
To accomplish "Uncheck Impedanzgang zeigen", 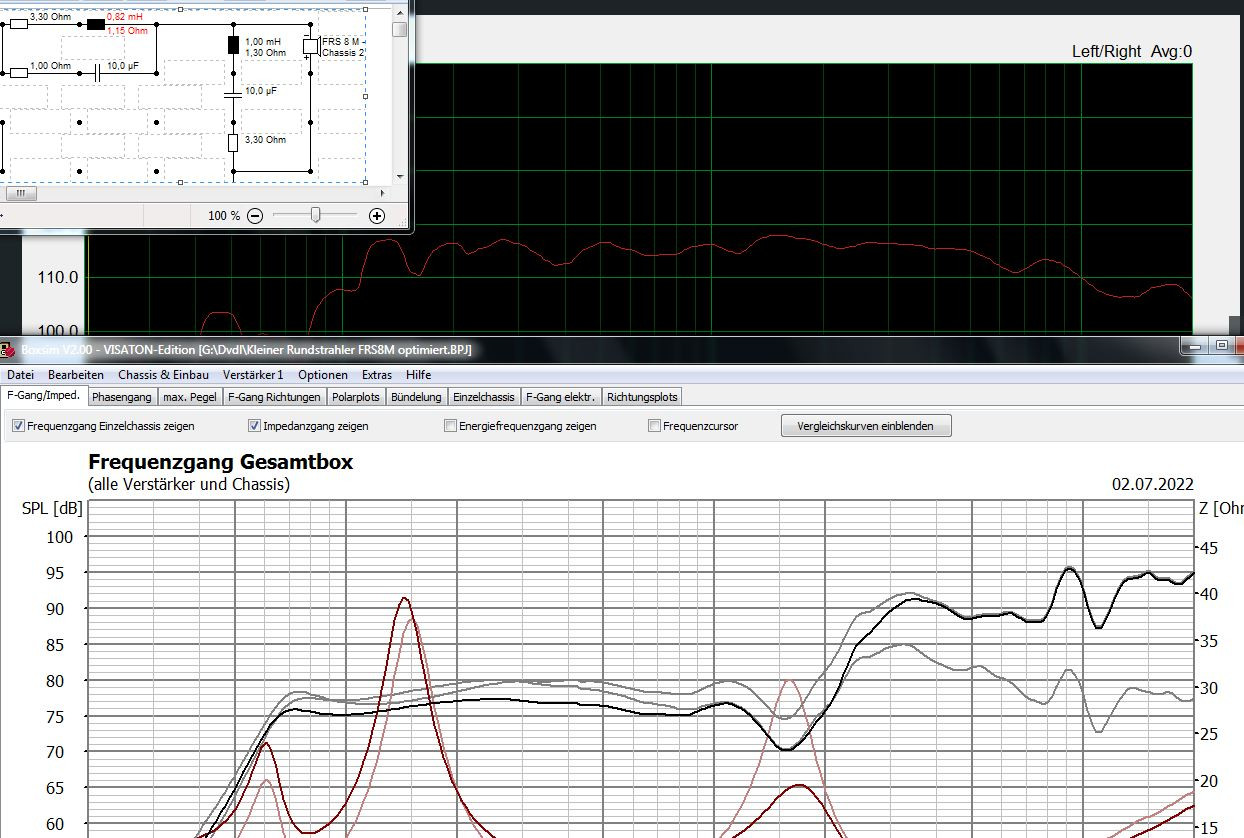I will 254,426.
